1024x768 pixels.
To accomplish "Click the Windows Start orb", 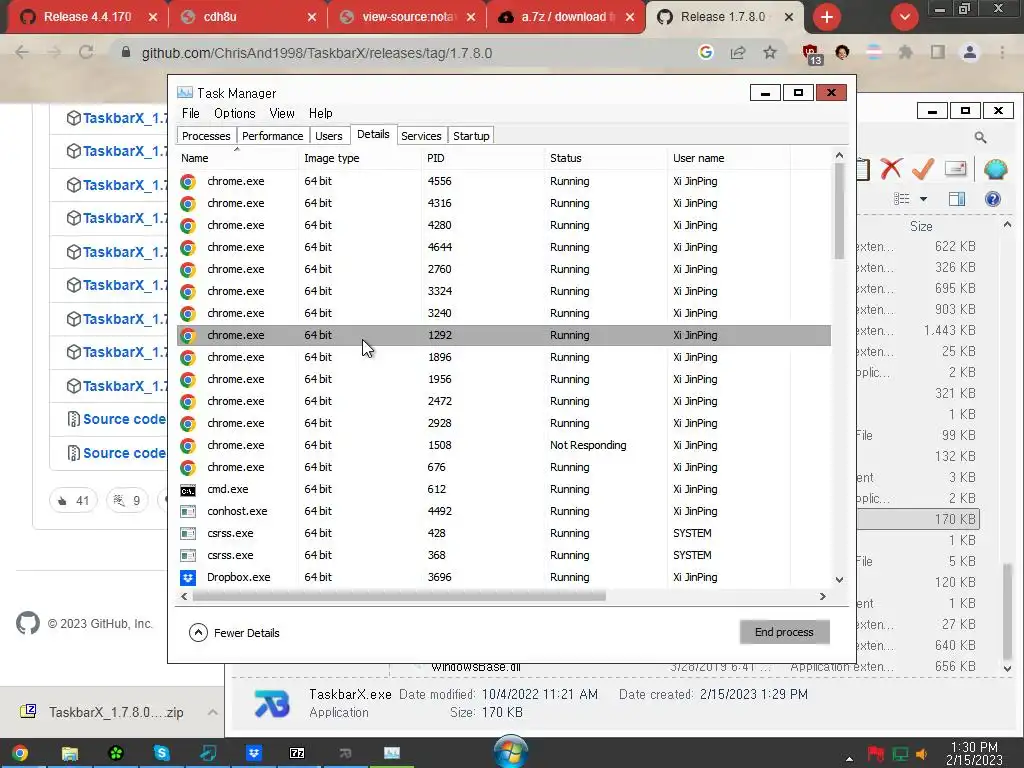I will point(511,751).
